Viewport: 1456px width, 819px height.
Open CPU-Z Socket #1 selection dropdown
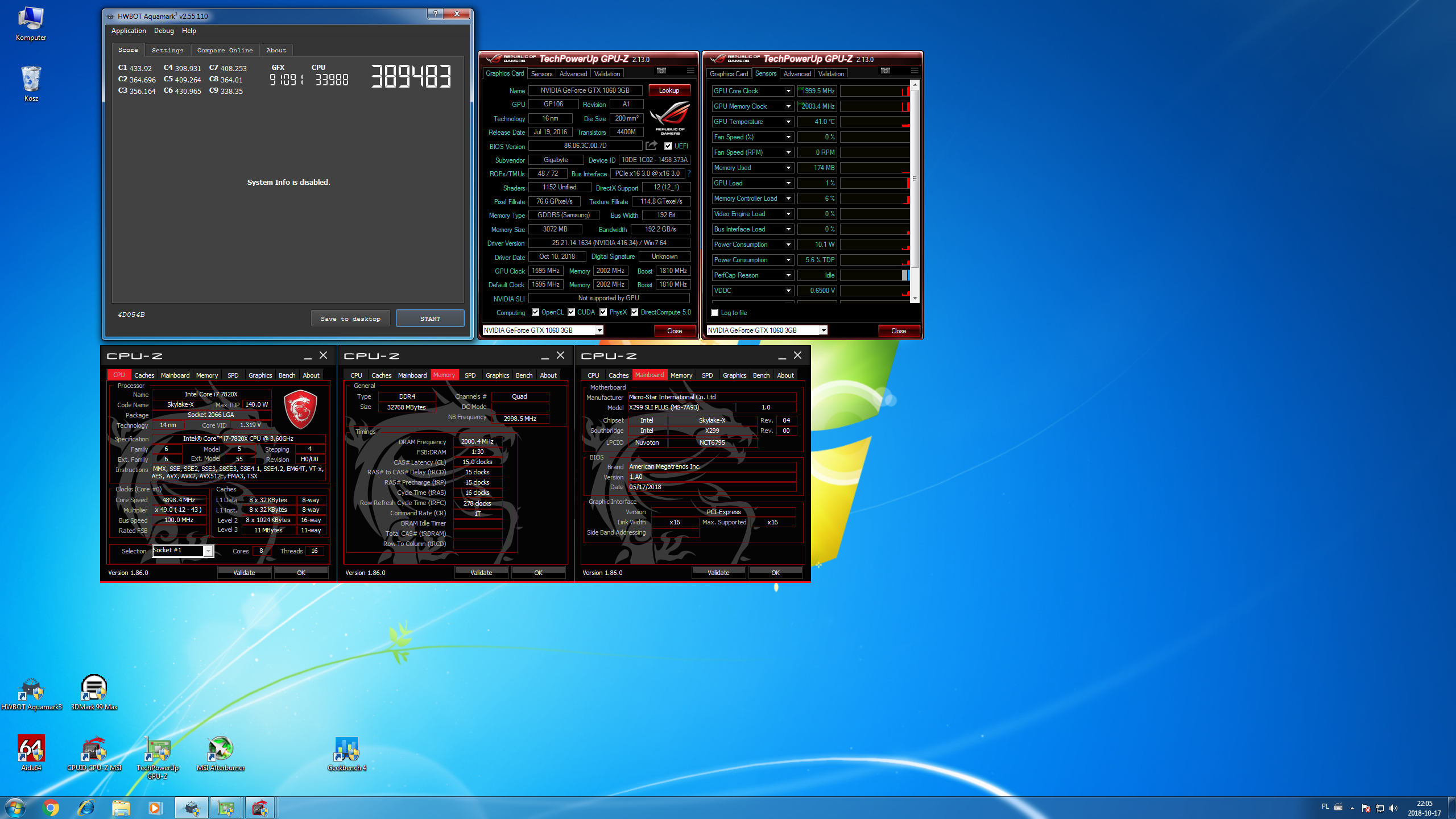(x=208, y=551)
